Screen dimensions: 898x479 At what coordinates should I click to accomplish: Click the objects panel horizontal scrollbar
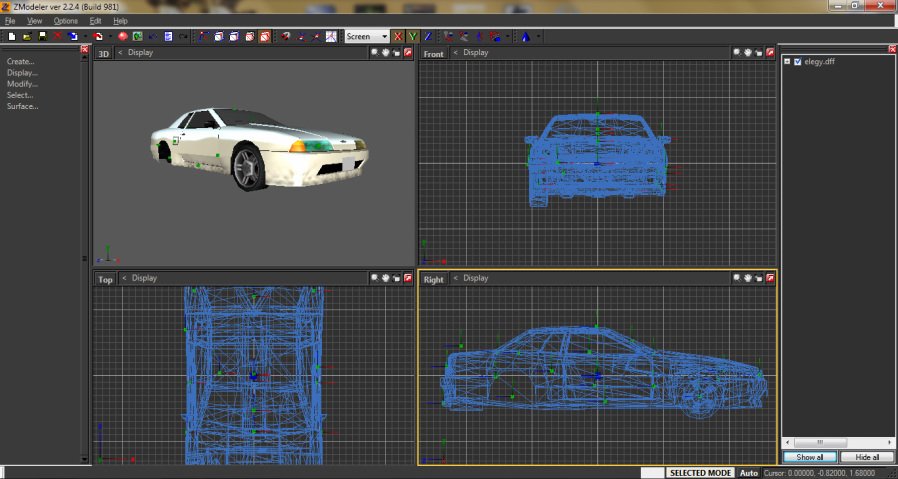(820, 442)
